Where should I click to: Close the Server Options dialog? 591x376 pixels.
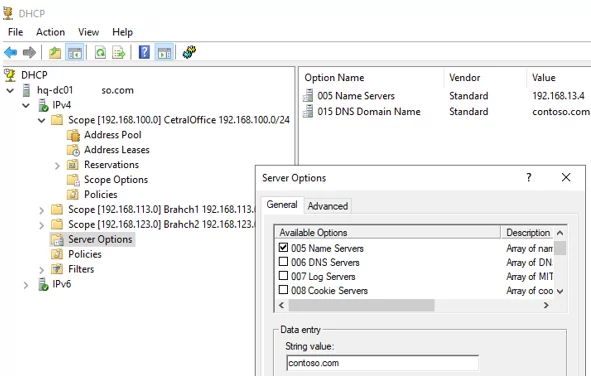[x=566, y=177]
